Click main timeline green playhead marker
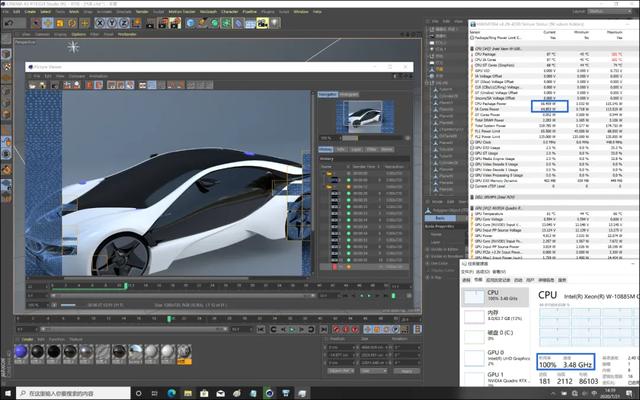 [x=169, y=319]
